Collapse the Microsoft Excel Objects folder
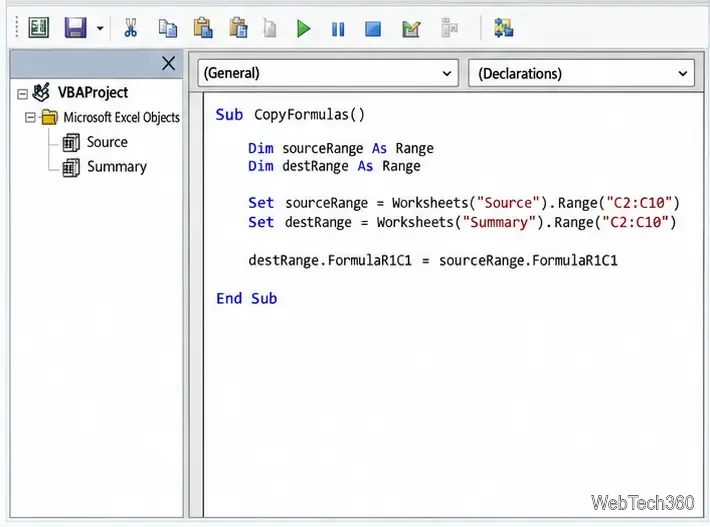The height and width of the screenshot is (527, 710). click(x=30, y=118)
